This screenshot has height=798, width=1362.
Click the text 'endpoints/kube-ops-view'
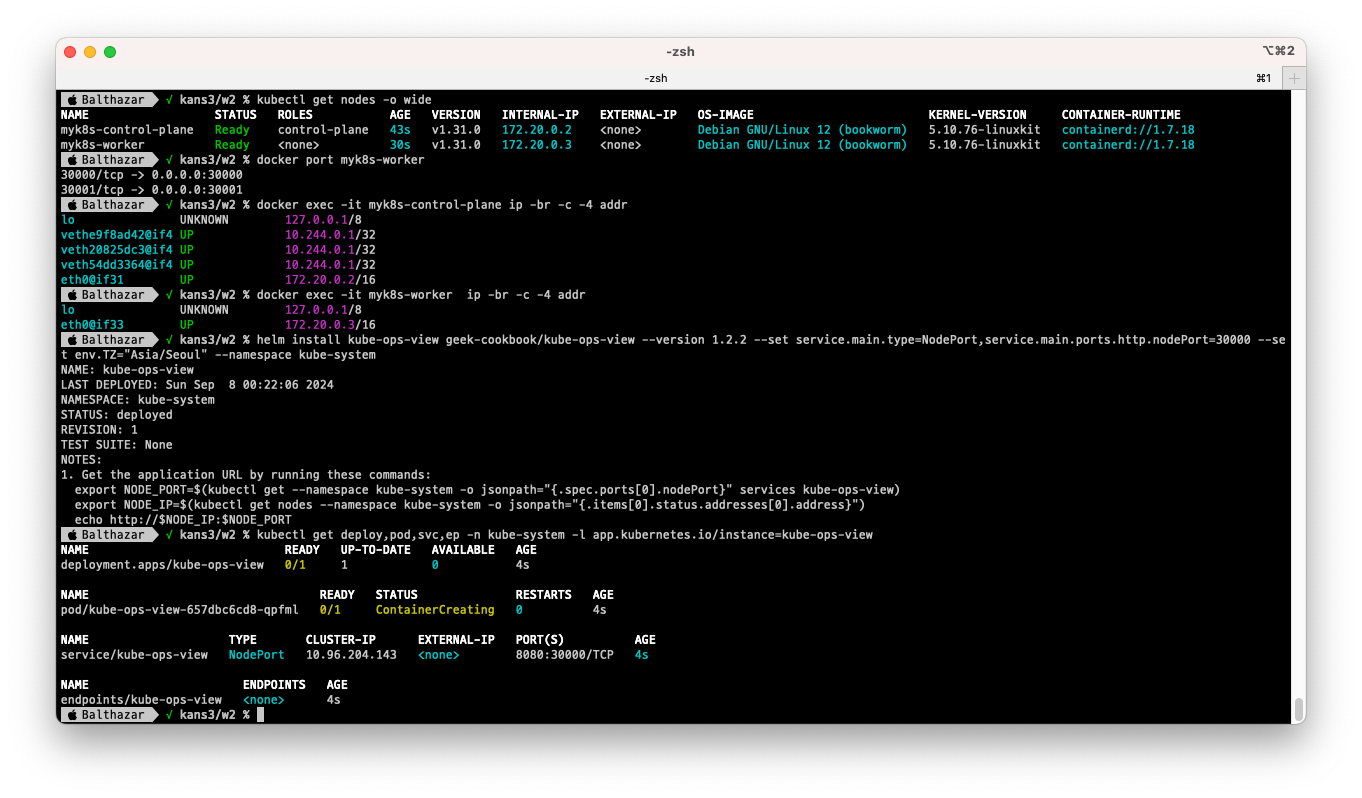[x=141, y=700]
